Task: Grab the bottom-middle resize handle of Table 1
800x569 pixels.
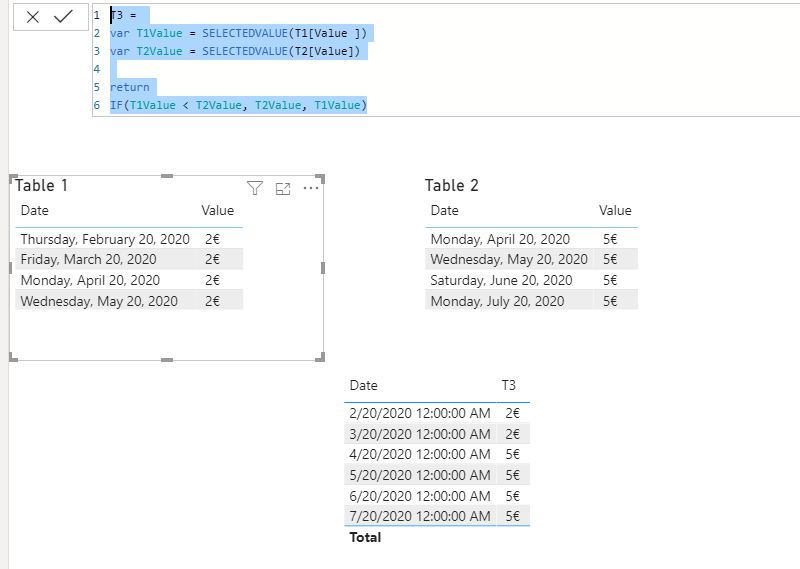Action: point(167,360)
